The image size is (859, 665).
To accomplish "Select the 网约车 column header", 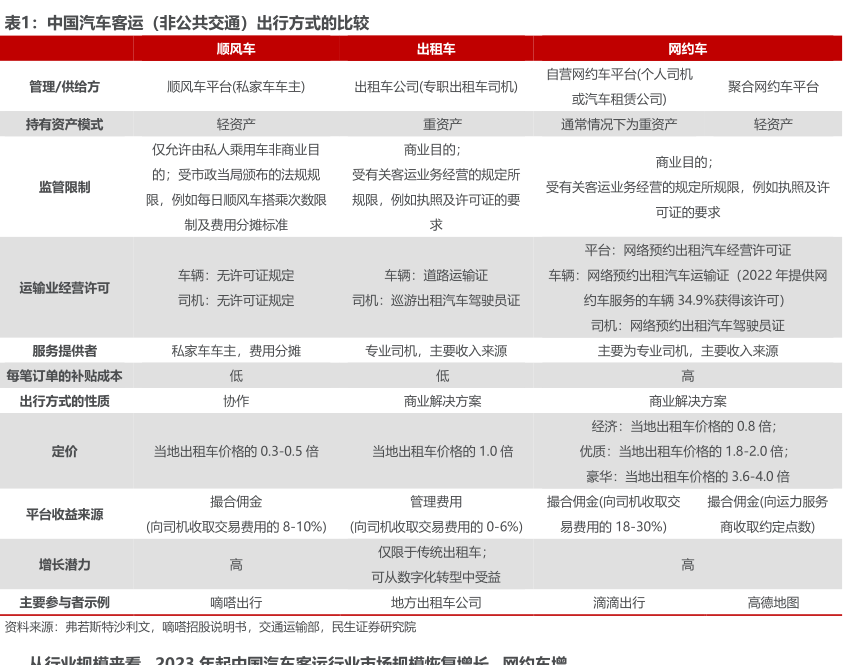I will pyautogui.click(x=687, y=49).
